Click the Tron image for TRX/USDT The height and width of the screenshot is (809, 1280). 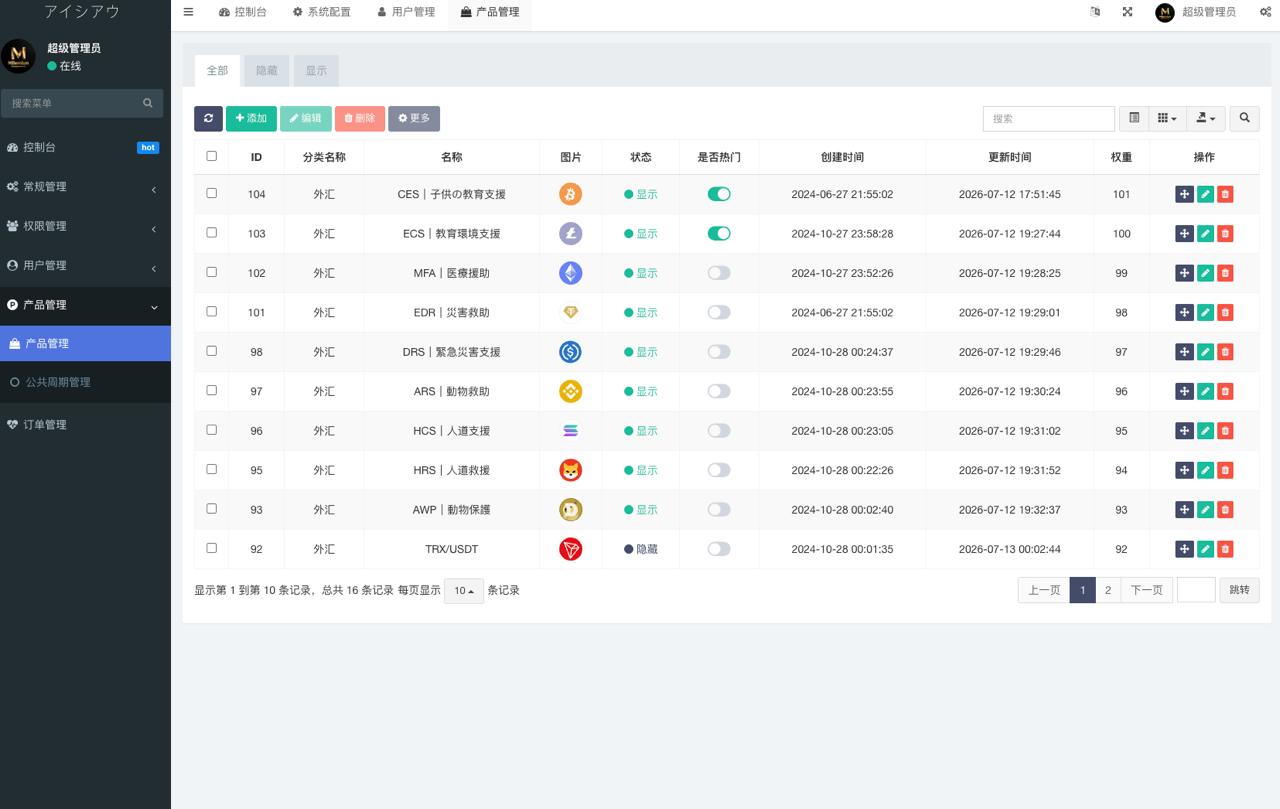(570, 549)
